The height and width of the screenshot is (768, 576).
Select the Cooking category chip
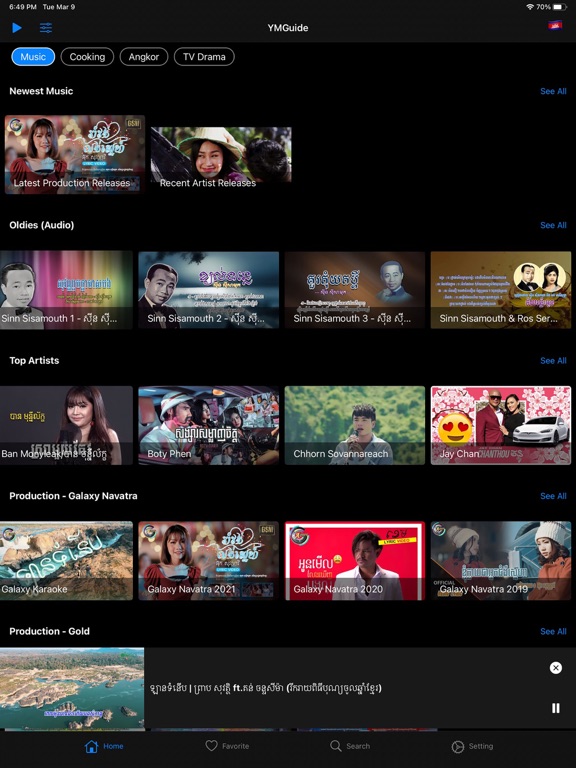(87, 57)
